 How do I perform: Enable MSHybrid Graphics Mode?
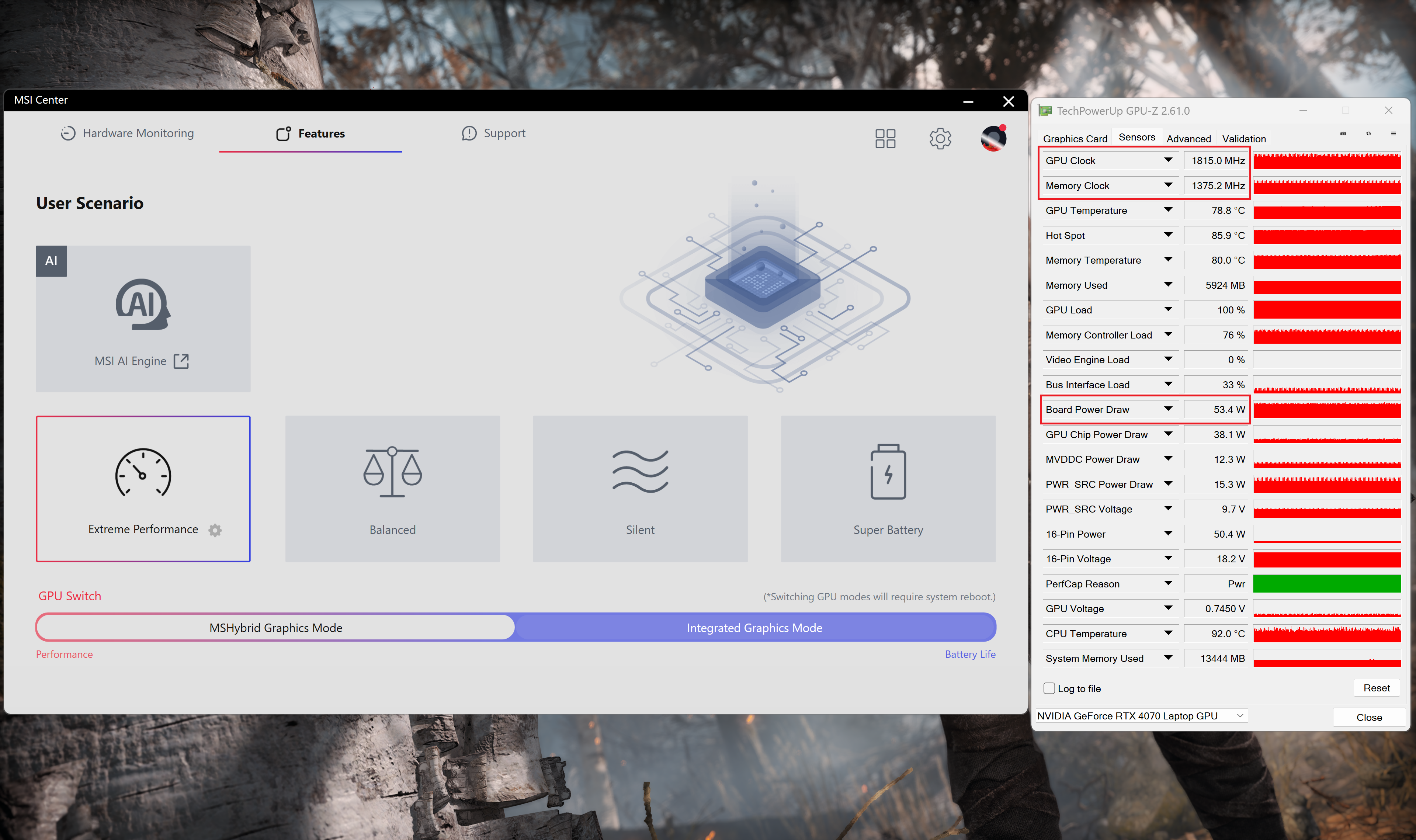coord(275,628)
